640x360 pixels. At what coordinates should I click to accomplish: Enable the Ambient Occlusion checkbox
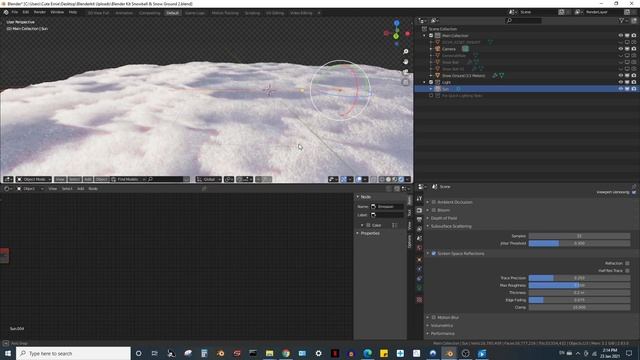coord(433,202)
